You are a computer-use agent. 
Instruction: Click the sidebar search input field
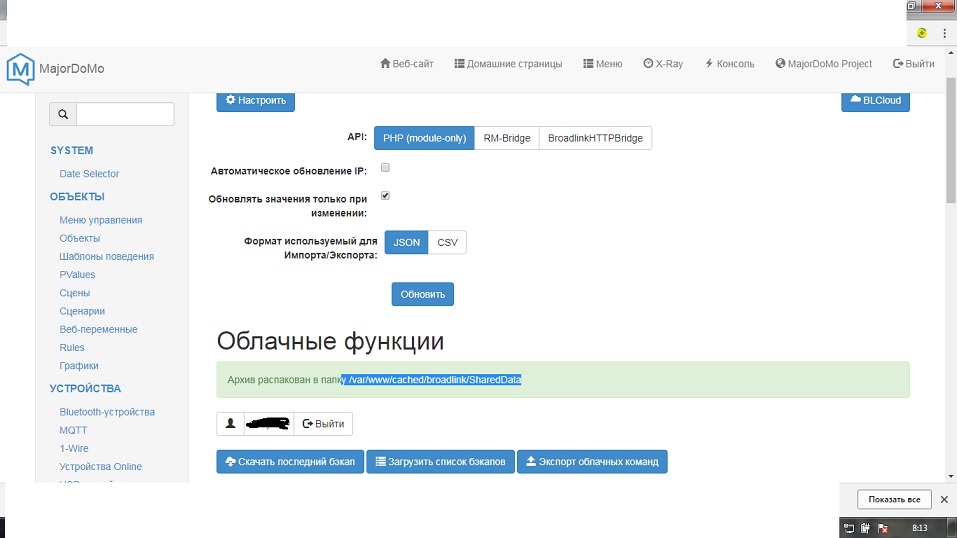125,115
